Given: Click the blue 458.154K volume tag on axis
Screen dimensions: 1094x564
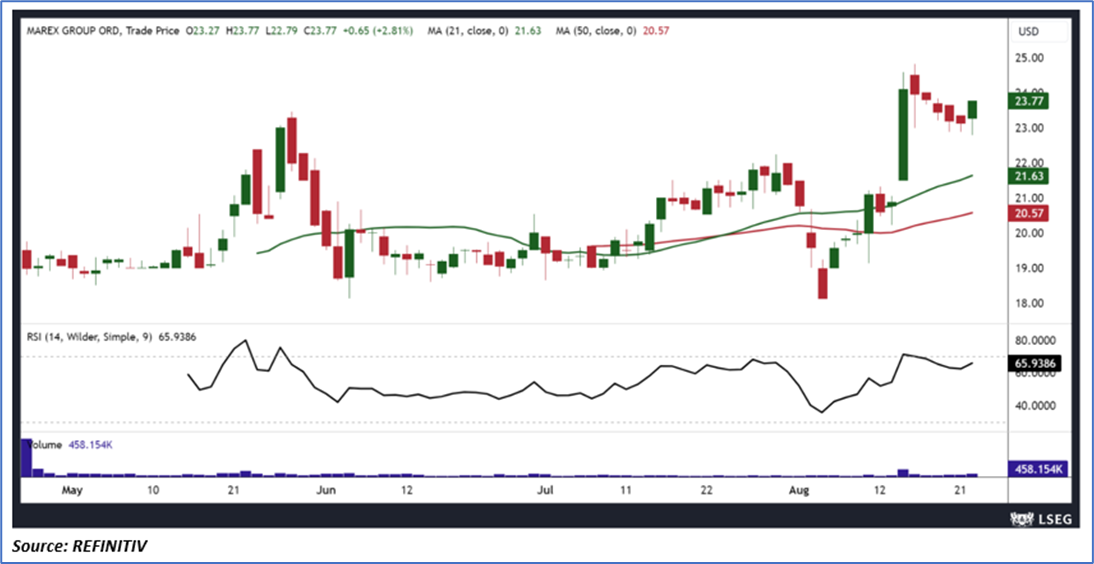Looking at the screenshot, I should coord(1037,469).
